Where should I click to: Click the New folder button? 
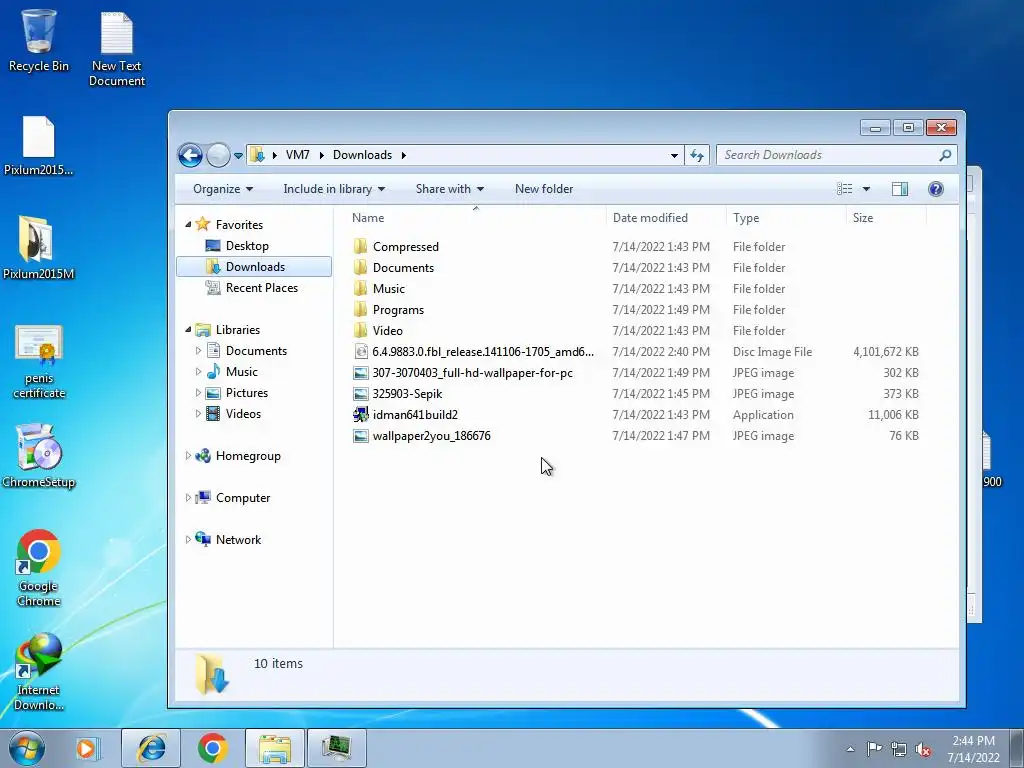click(x=544, y=189)
